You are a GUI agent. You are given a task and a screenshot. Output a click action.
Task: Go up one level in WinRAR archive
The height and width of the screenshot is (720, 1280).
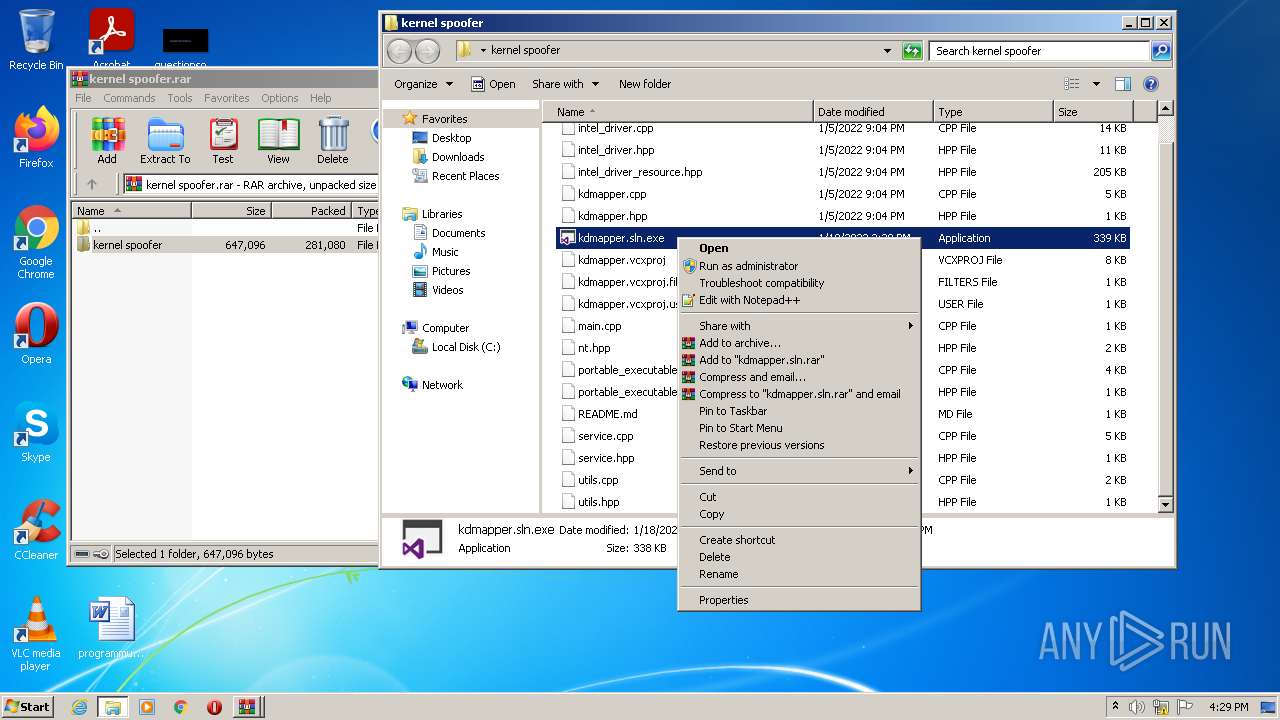(92, 184)
